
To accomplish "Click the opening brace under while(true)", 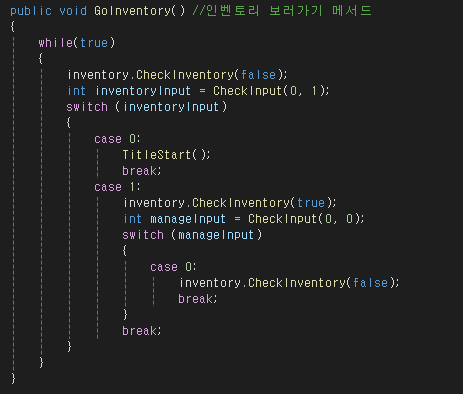I will pyautogui.click(x=41, y=59).
